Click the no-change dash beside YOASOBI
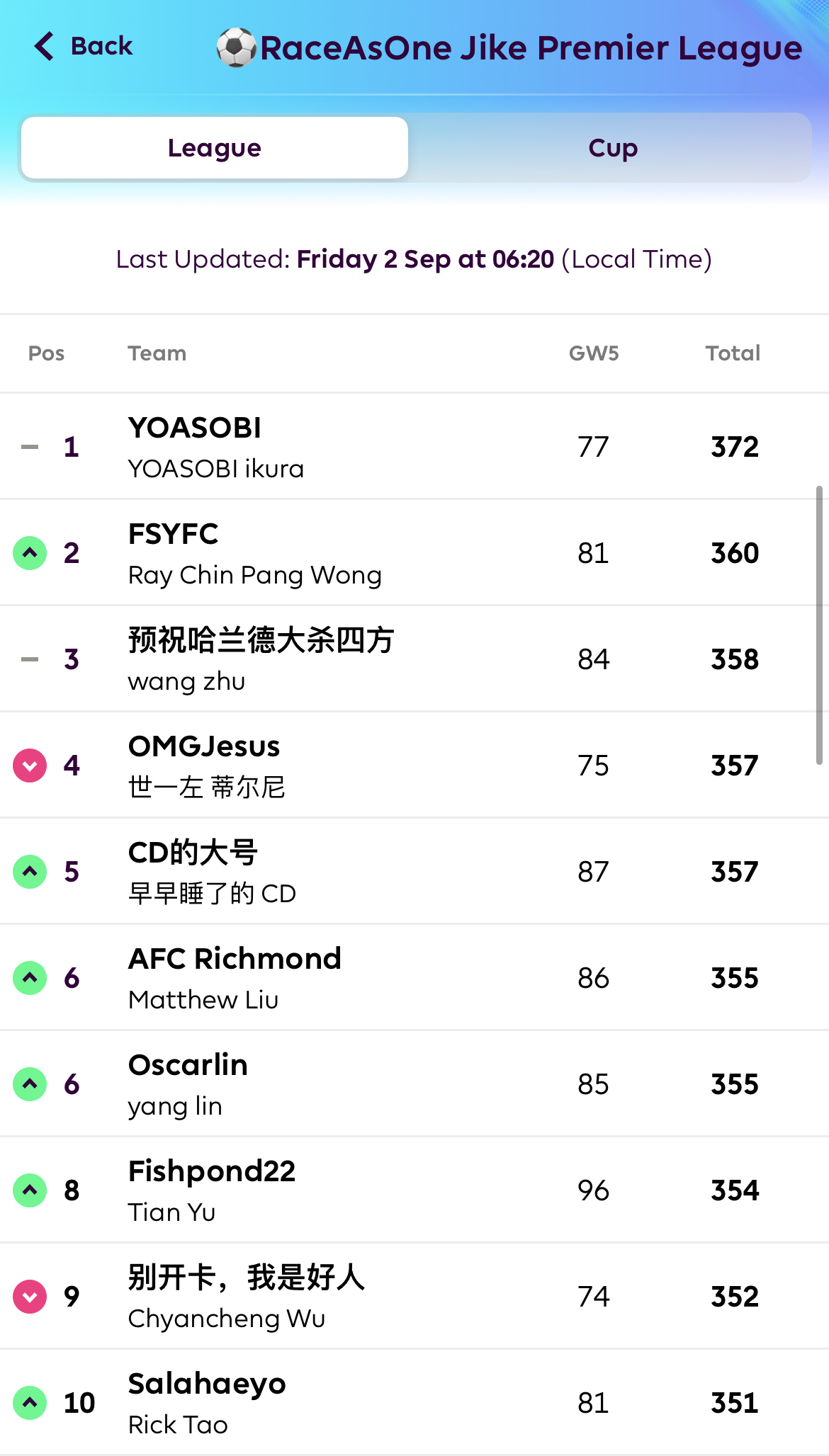The image size is (829, 1456). point(30,447)
